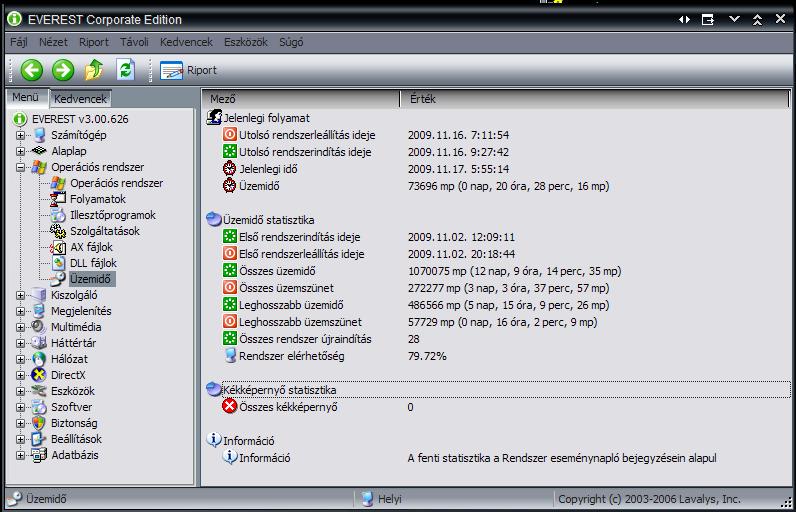
Task: Click the Érték column header
Action: pyautogui.click(x=594, y=99)
